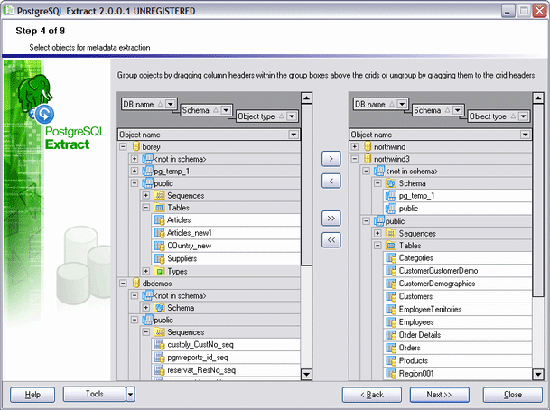
Task: Open the left Object name column dropdown
Action: 293,134
